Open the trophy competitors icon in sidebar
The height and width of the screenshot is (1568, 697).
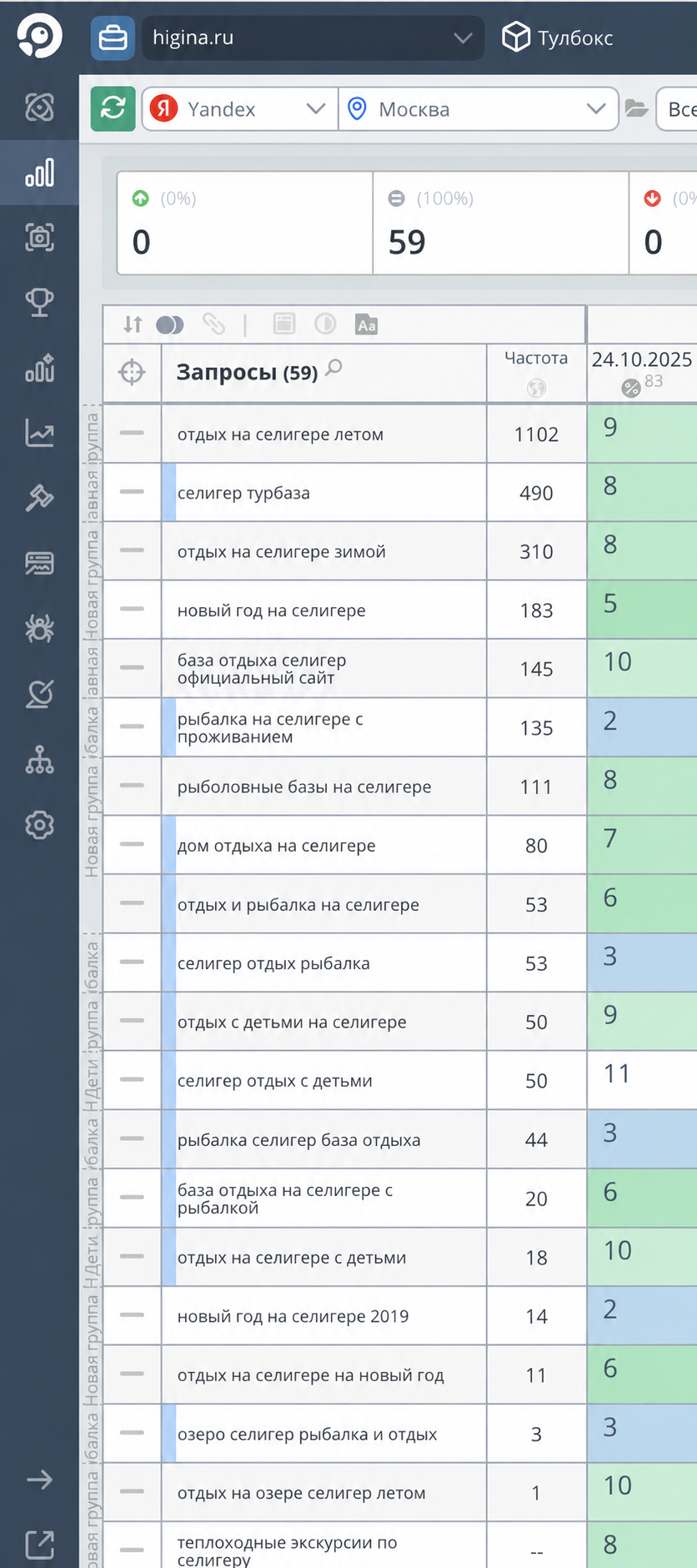[39, 302]
